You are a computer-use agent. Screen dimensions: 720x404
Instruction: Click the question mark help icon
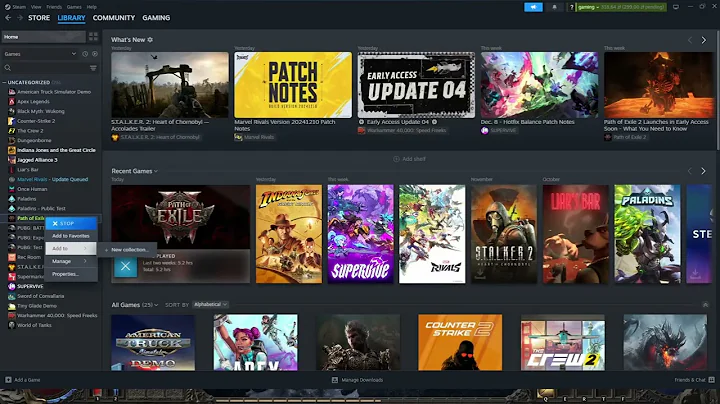point(571,7)
